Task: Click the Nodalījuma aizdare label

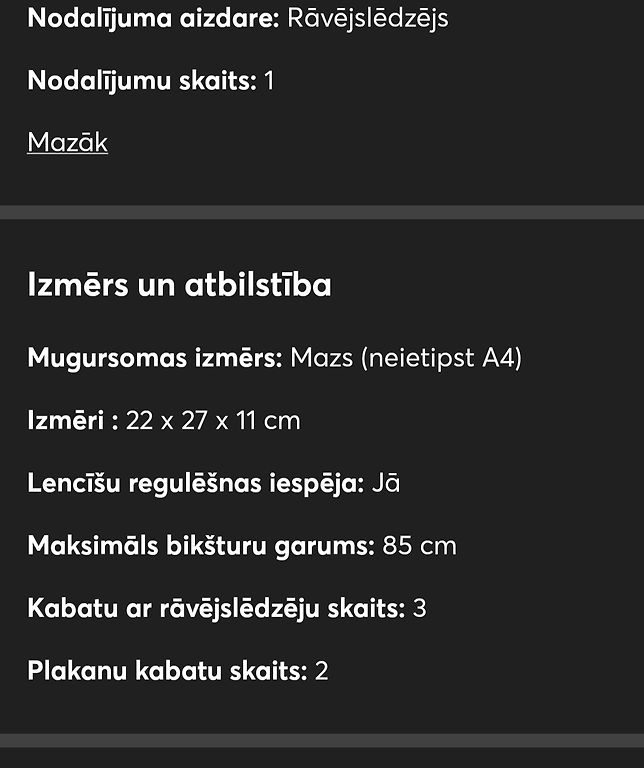Action: [x=153, y=19]
